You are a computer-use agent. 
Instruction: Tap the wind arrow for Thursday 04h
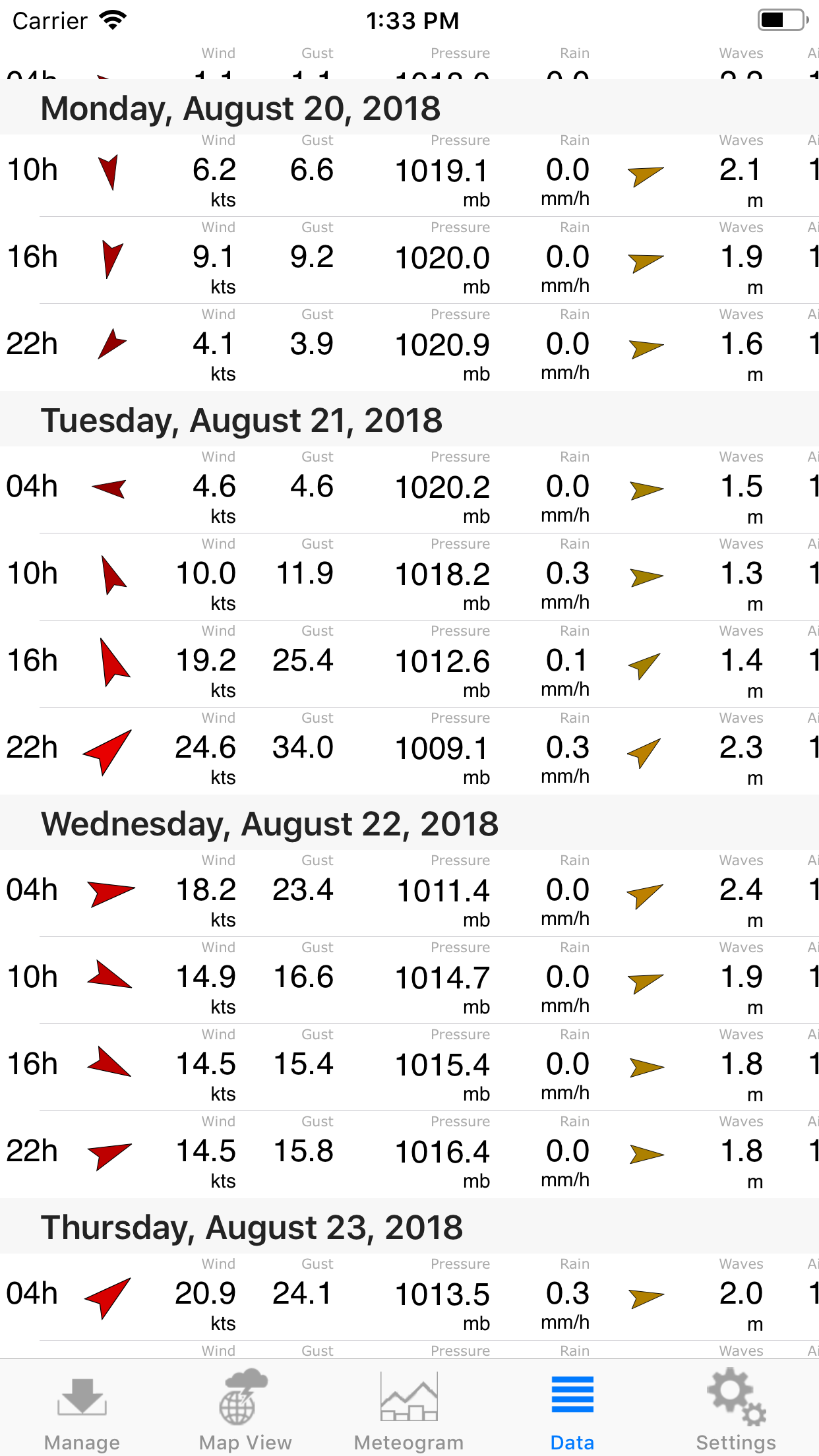(x=108, y=1296)
